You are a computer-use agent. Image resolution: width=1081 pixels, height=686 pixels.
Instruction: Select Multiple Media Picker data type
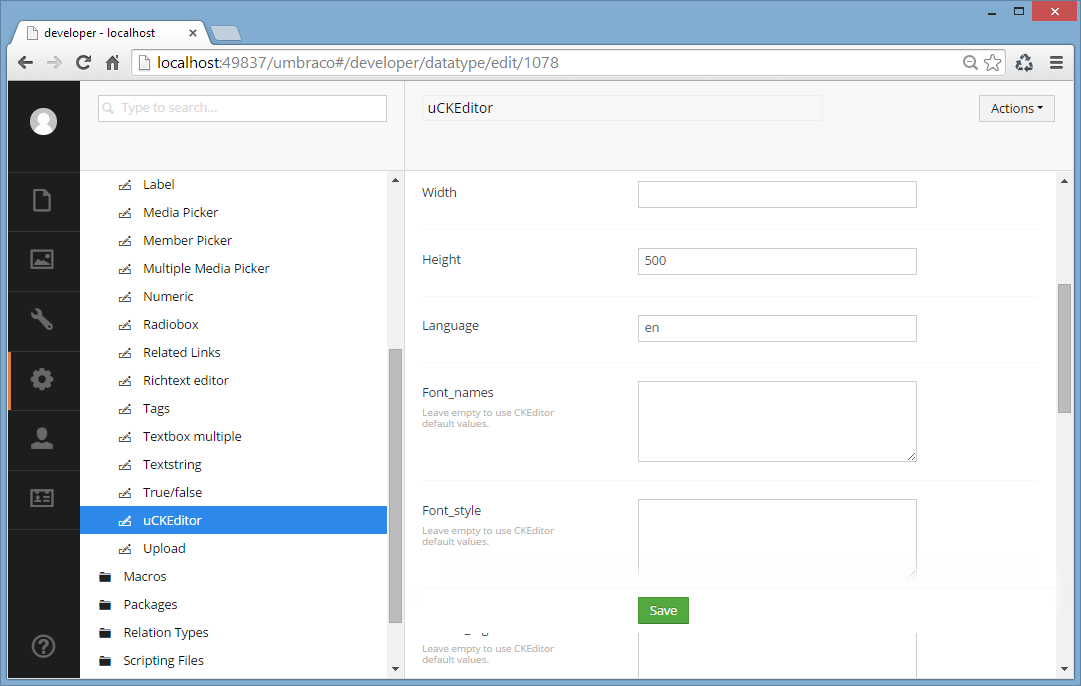(x=206, y=269)
